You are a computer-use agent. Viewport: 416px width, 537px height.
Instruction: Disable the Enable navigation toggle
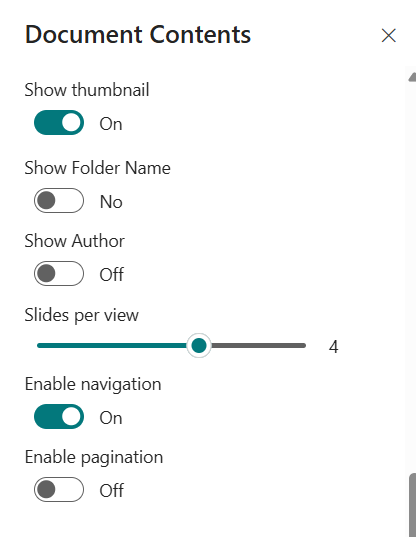[x=59, y=416]
